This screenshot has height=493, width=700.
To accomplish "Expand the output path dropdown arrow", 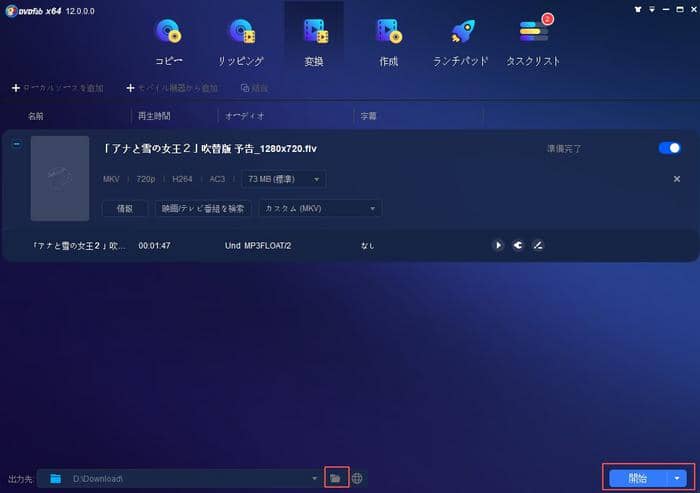I will point(314,479).
